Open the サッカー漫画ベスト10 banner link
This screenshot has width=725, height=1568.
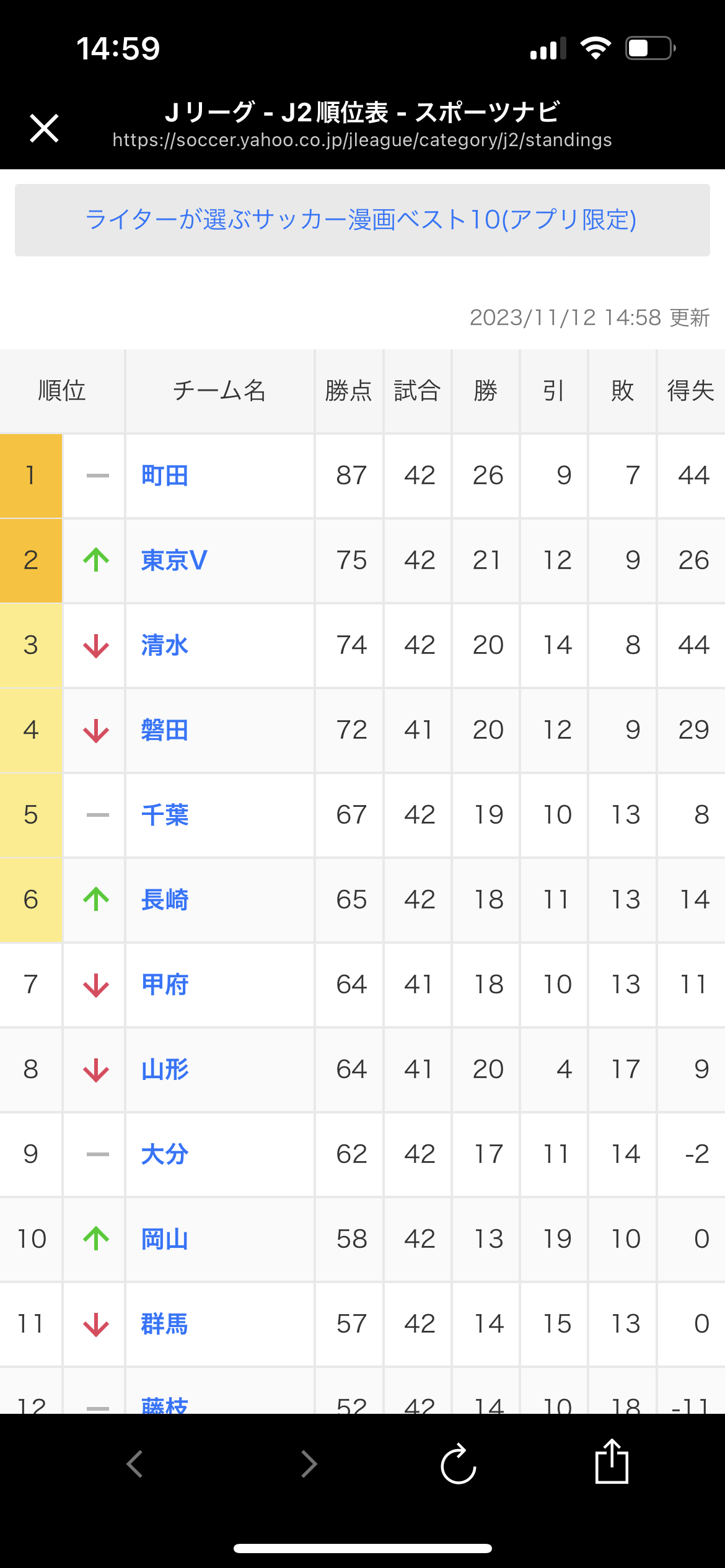pyautogui.click(x=361, y=220)
